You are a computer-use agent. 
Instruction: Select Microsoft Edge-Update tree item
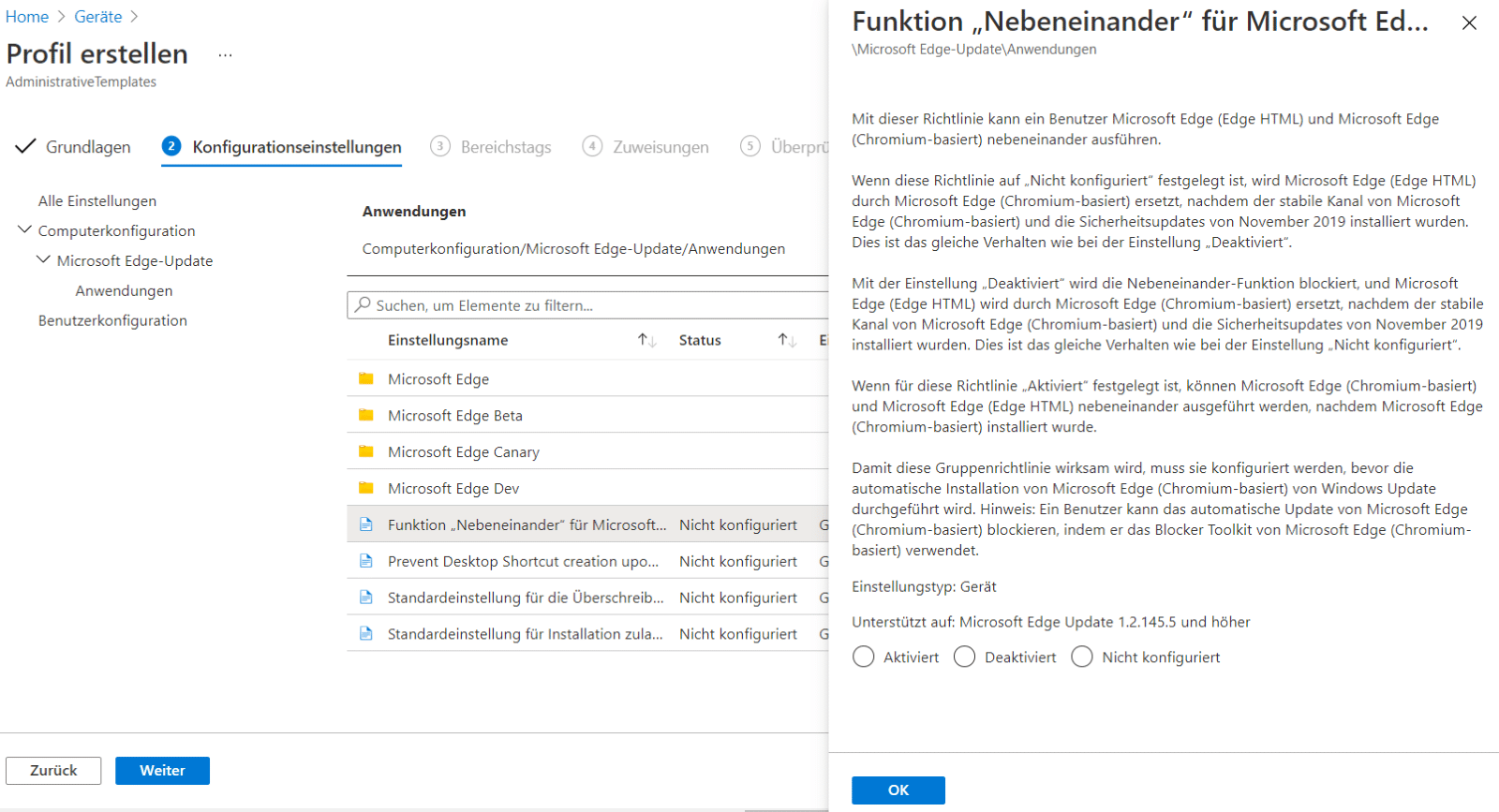click(135, 260)
